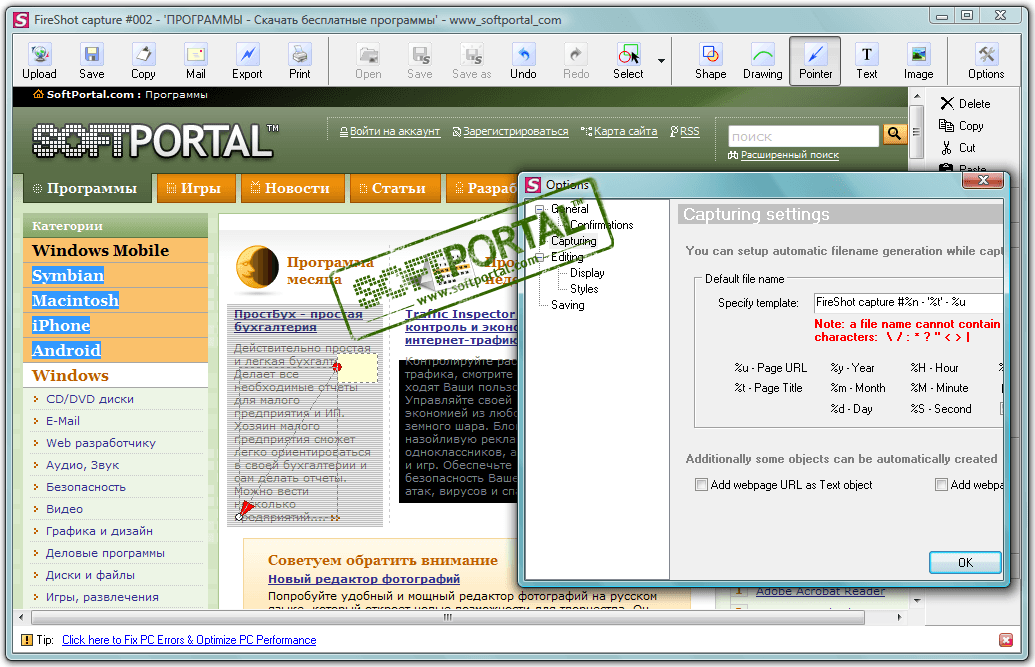Collapse the General tree node
Image resolution: width=1035 pixels, height=667 pixels.
coord(539,209)
